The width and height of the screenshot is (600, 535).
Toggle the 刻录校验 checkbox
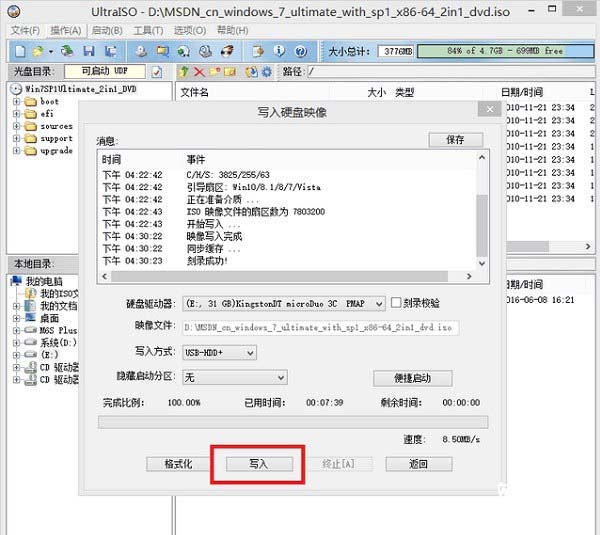pyautogui.click(x=396, y=303)
